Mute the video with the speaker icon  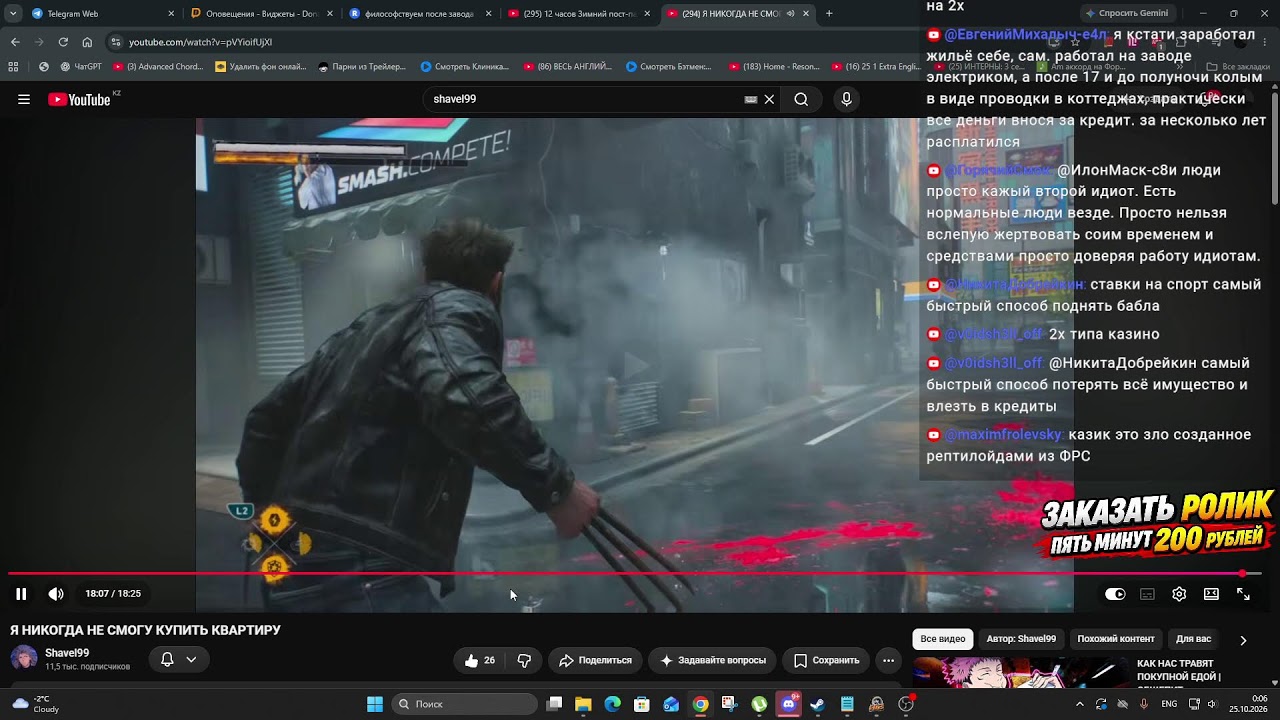point(56,594)
